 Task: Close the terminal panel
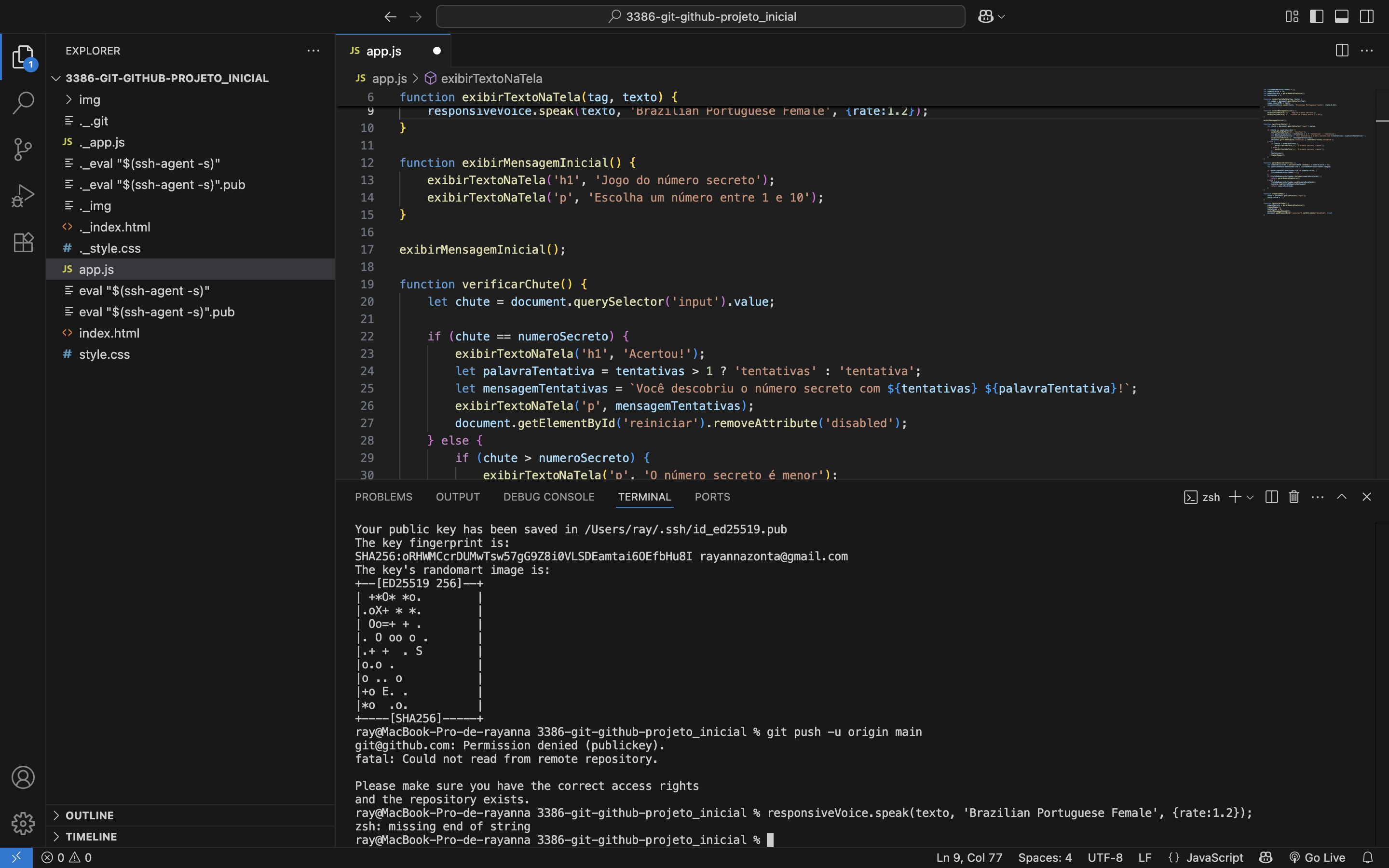coord(1367,497)
